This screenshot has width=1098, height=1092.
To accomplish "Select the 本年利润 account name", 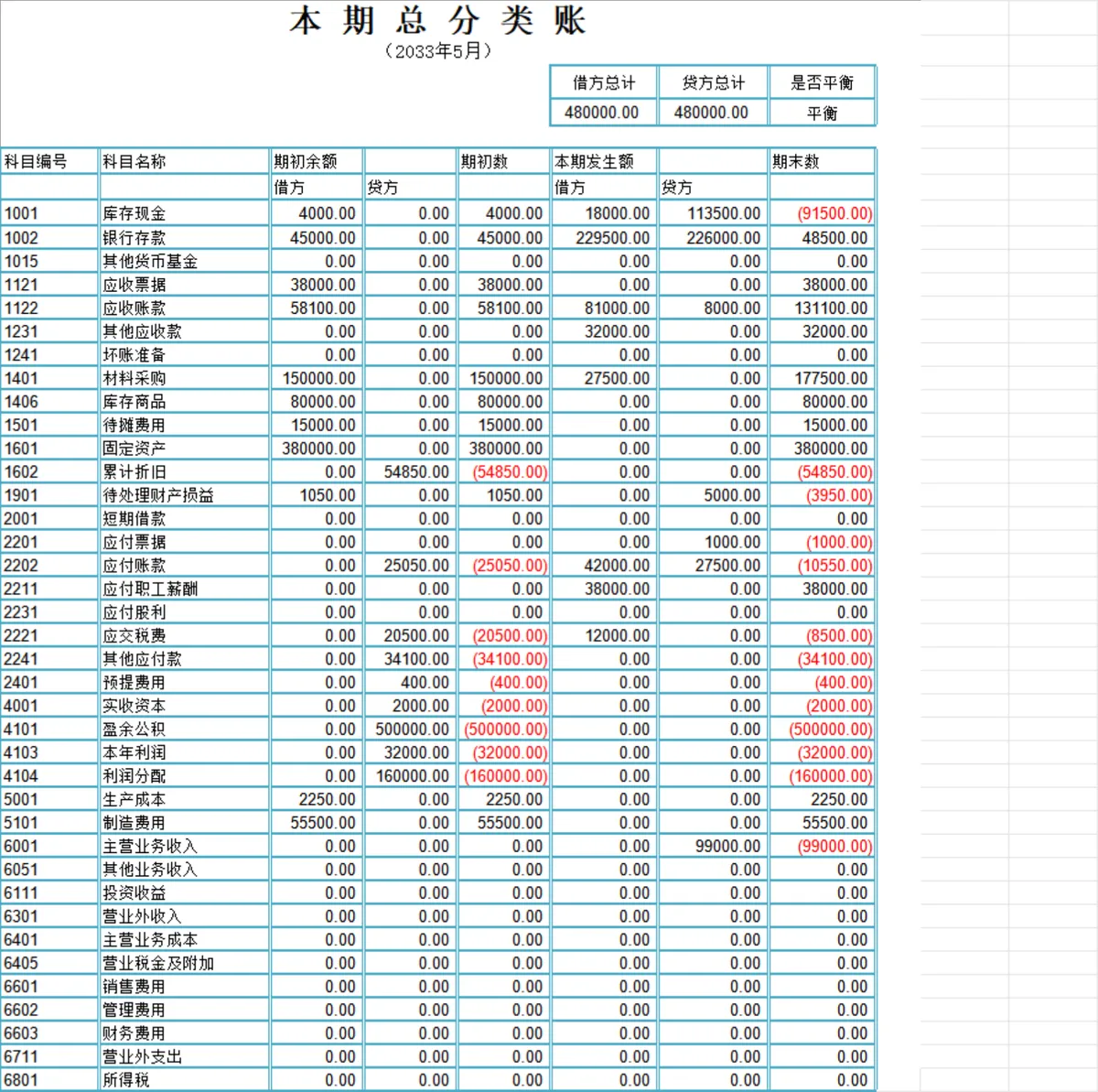I will pyautogui.click(x=135, y=752).
